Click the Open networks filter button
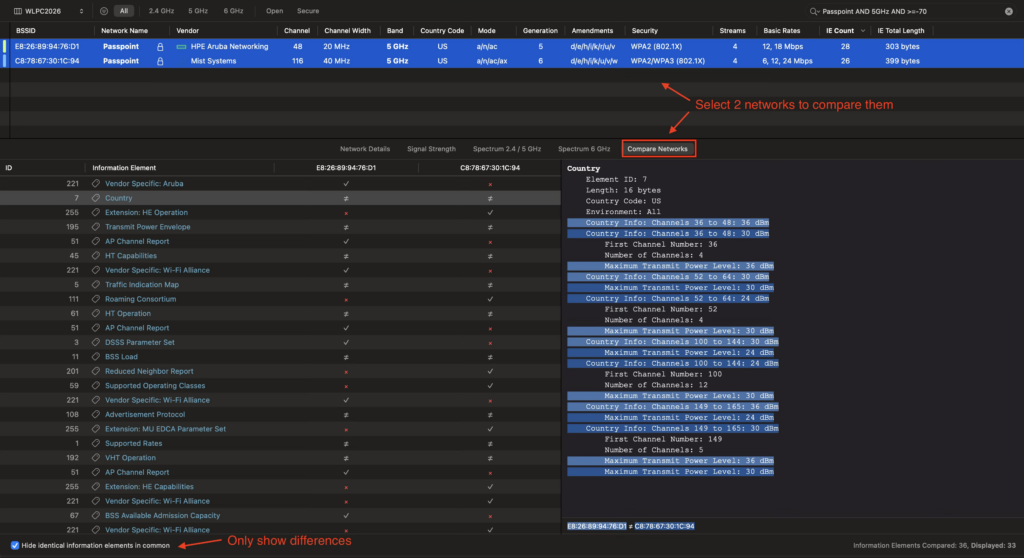The width and height of the screenshot is (1024, 558). (x=274, y=11)
